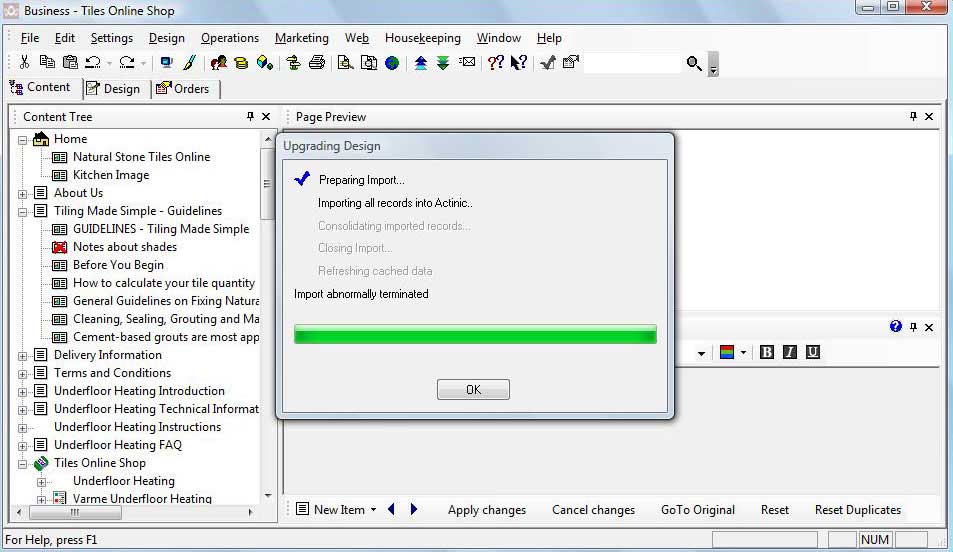Viewport: 953px width, 552px height.
Task: Click the Paste clipboard icon
Action: [69, 62]
